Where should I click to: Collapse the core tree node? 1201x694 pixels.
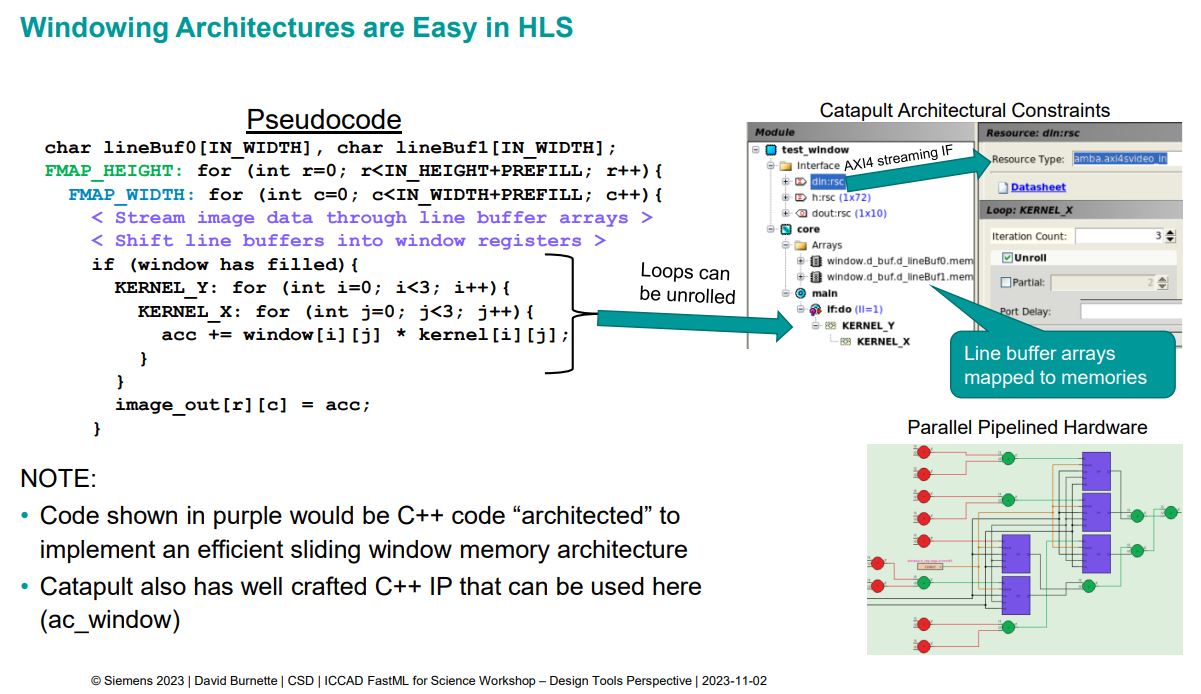[770, 229]
